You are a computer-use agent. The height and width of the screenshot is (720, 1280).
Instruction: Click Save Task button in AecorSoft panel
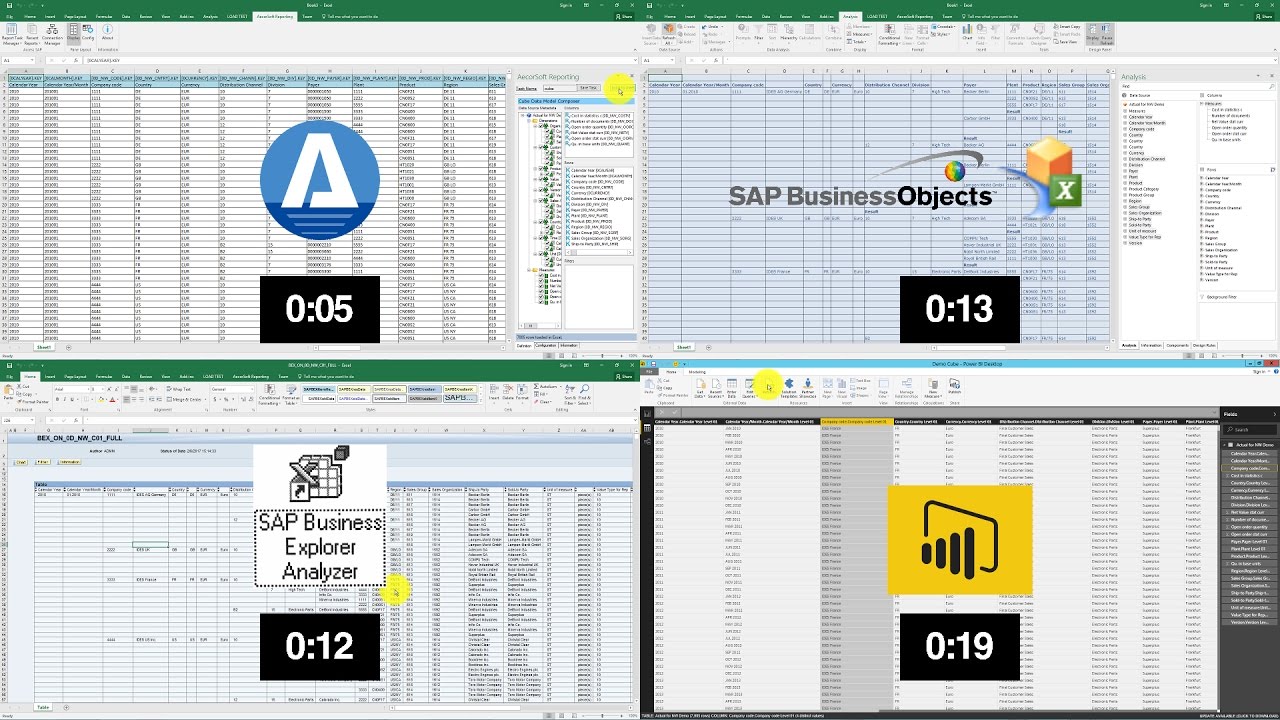coord(589,88)
